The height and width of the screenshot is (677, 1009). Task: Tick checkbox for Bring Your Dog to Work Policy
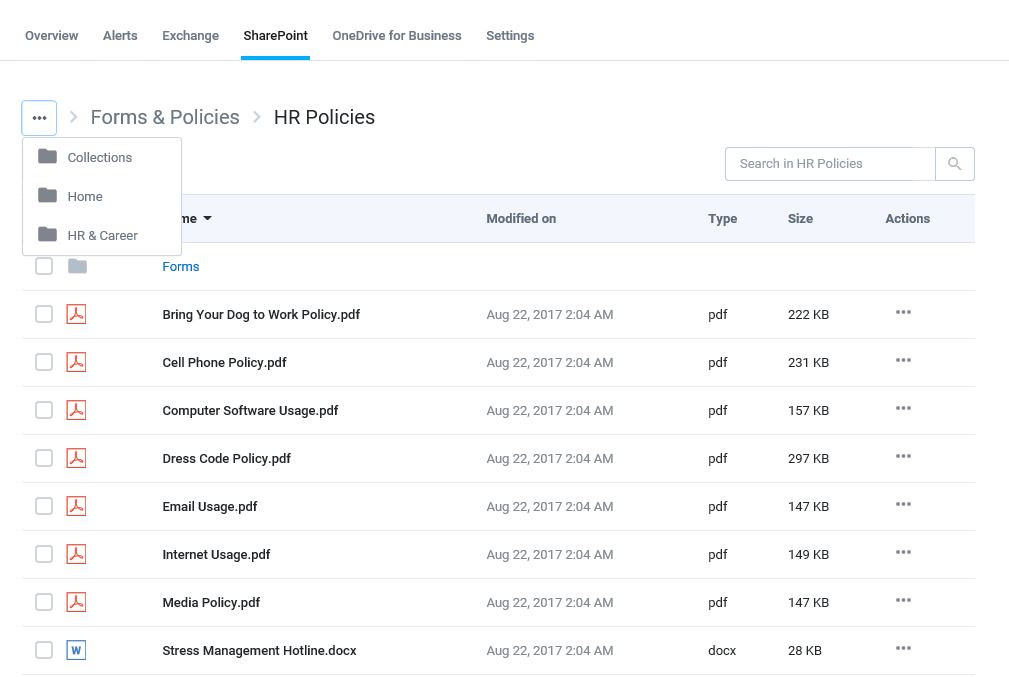[44, 314]
